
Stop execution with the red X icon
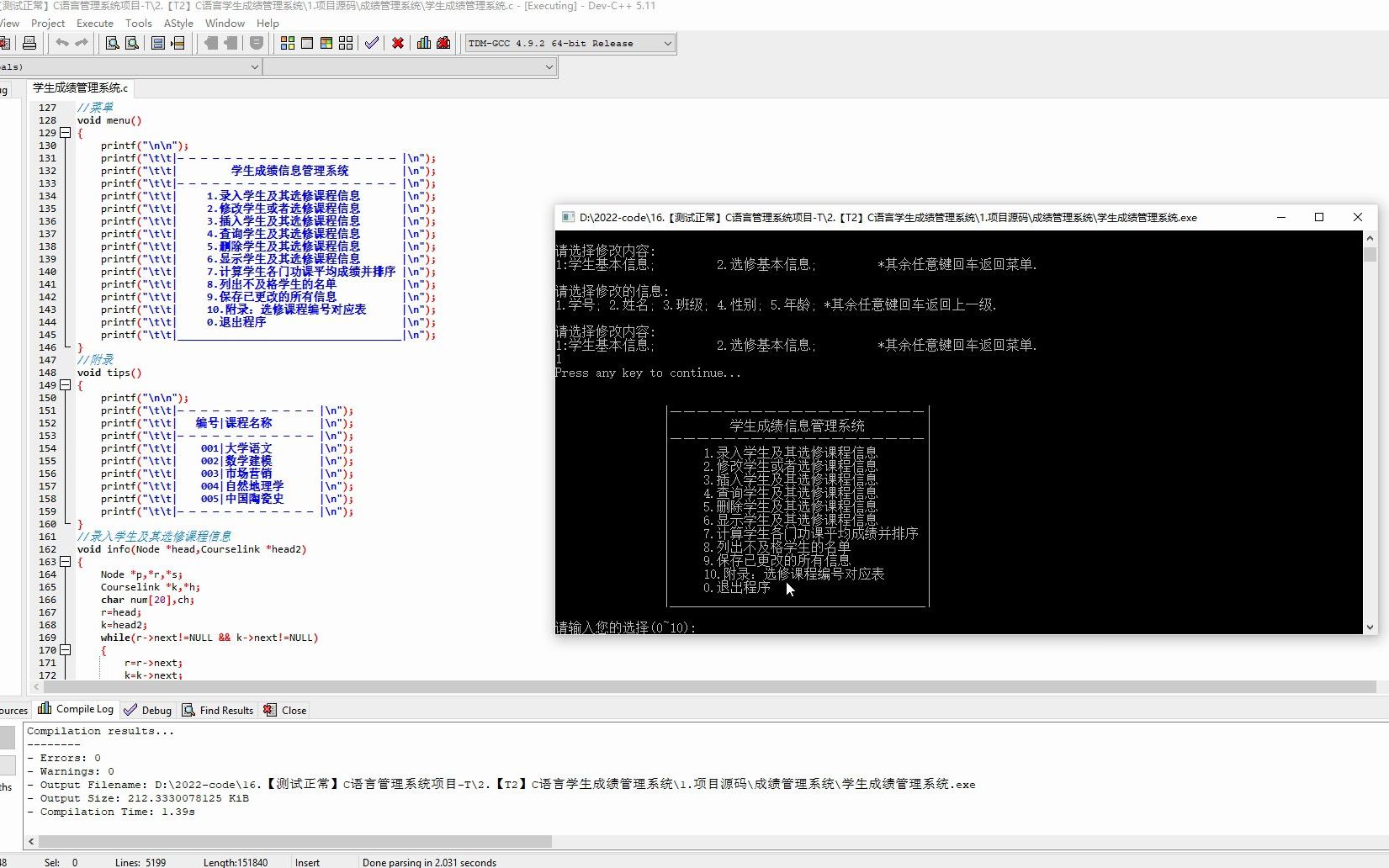pyautogui.click(x=398, y=43)
